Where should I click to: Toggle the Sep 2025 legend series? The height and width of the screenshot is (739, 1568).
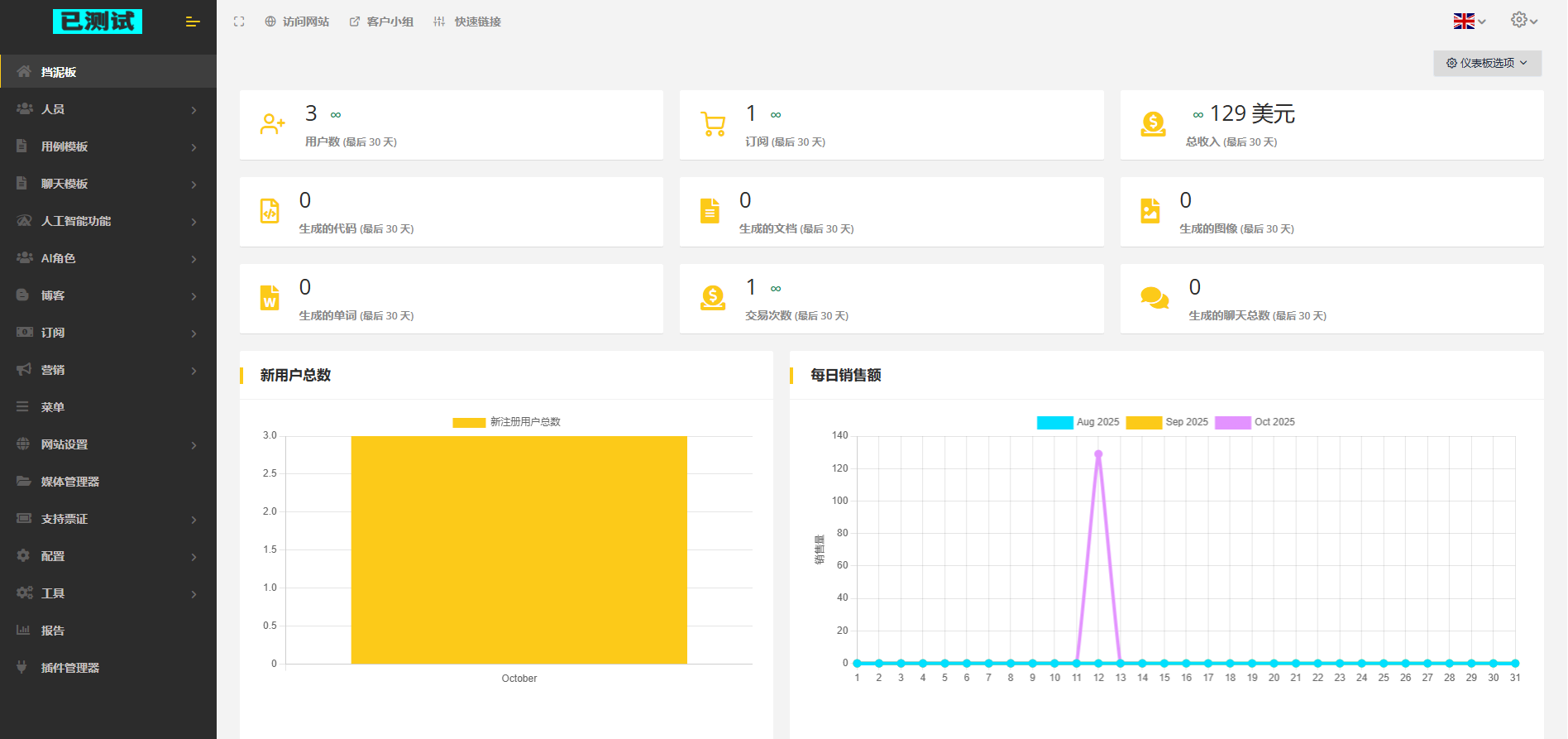(1167, 422)
